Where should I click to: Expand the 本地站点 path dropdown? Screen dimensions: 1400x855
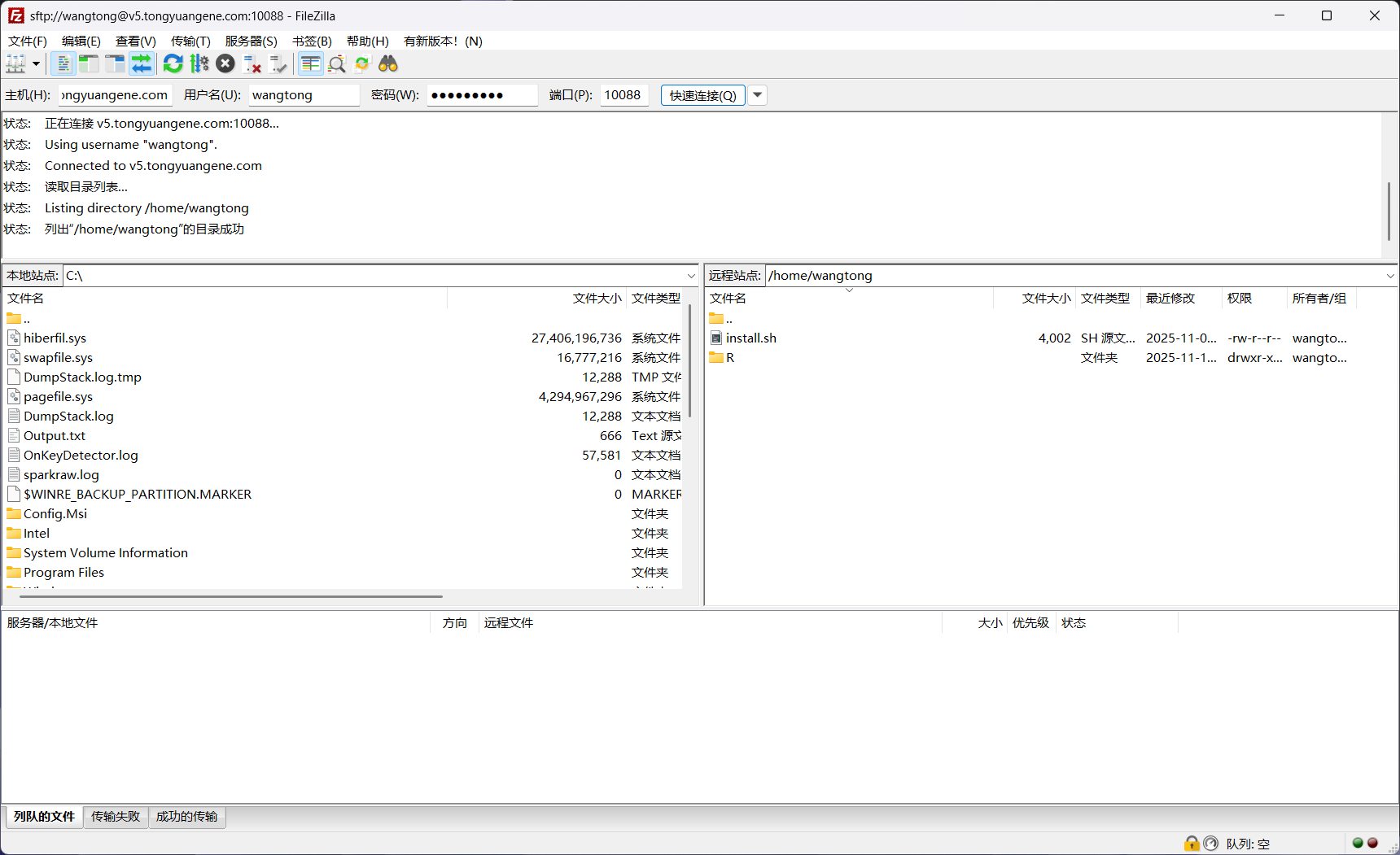pos(691,276)
